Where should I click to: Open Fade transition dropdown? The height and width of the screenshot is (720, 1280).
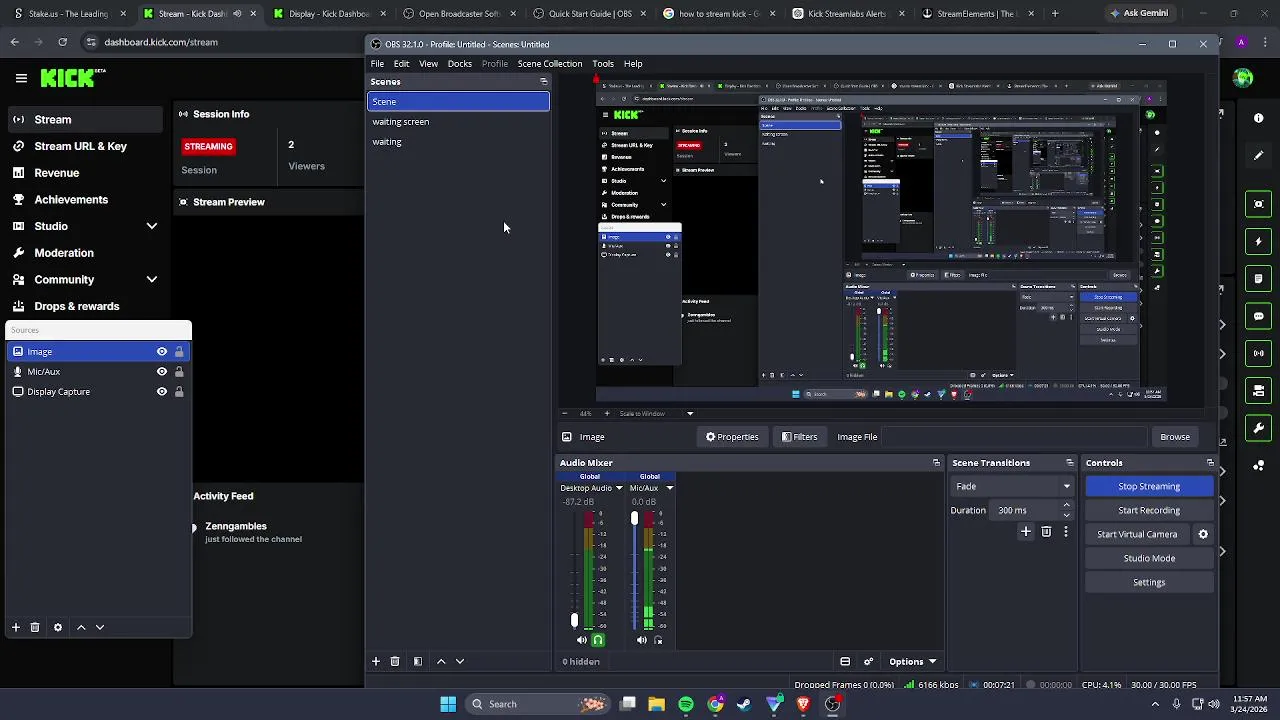[1012, 486]
